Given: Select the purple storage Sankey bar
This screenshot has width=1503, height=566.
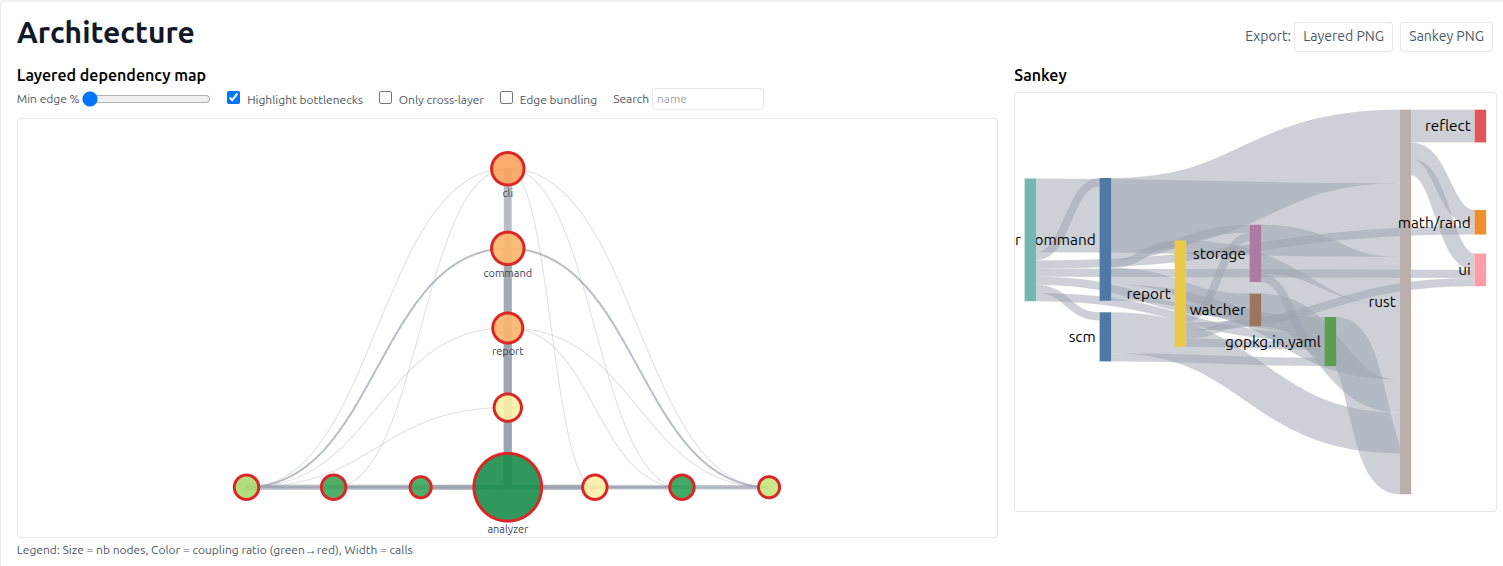Looking at the screenshot, I should tap(1255, 253).
